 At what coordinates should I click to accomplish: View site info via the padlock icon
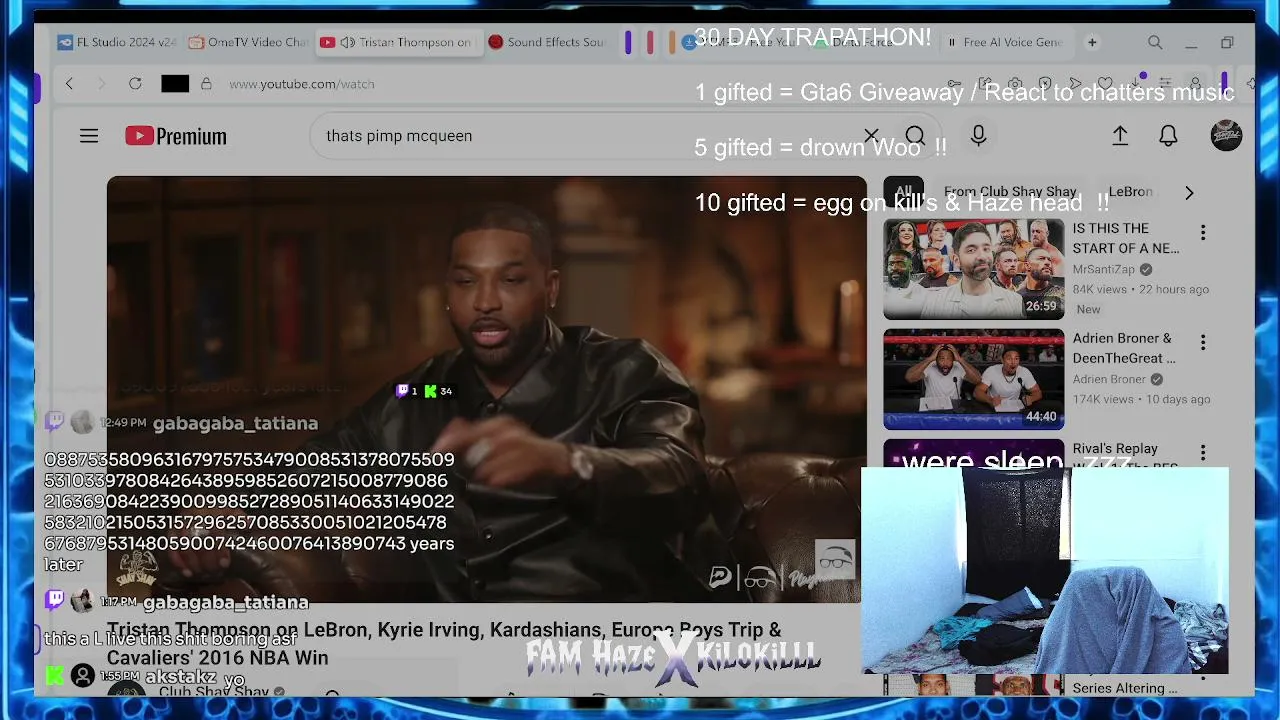pyautogui.click(x=206, y=84)
